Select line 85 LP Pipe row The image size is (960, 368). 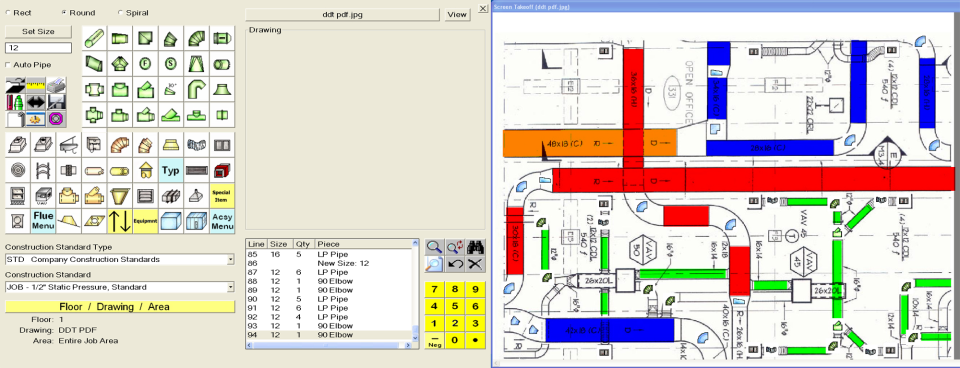tap(329, 253)
